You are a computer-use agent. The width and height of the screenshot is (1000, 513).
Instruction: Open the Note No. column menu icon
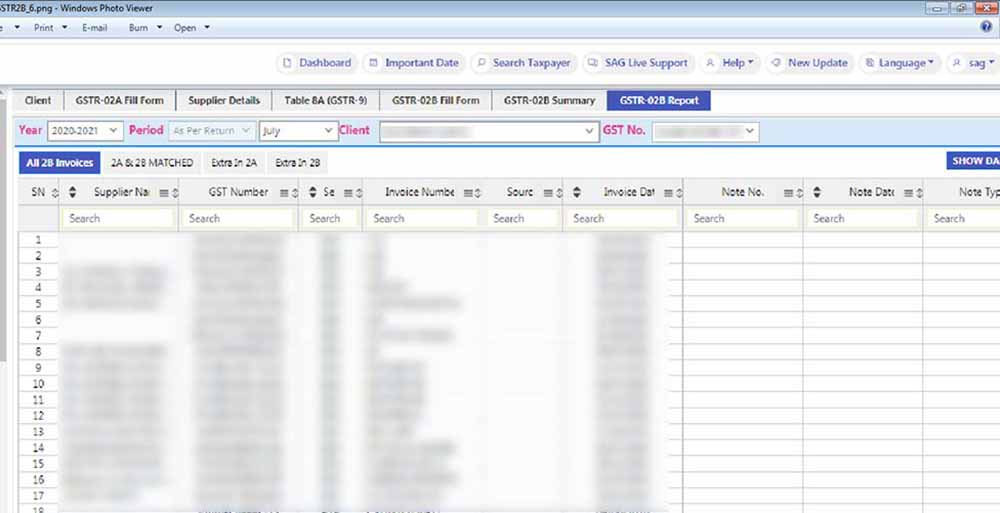pyautogui.click(x=788, y=193)
